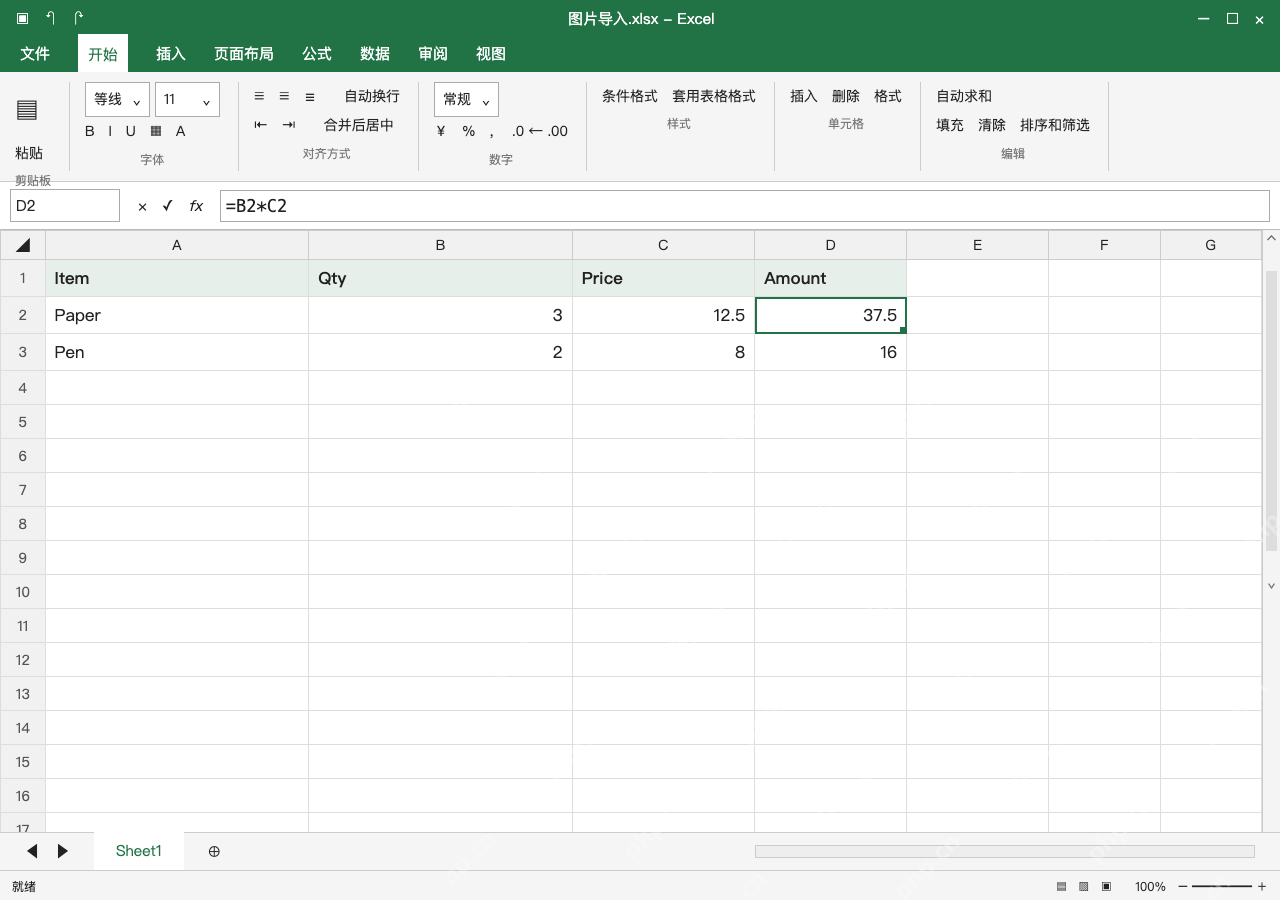The height and width of the screenshot is (900, 1280).
Task: Go to previous sheet using left arrow
Action: (x=32, y=851)
